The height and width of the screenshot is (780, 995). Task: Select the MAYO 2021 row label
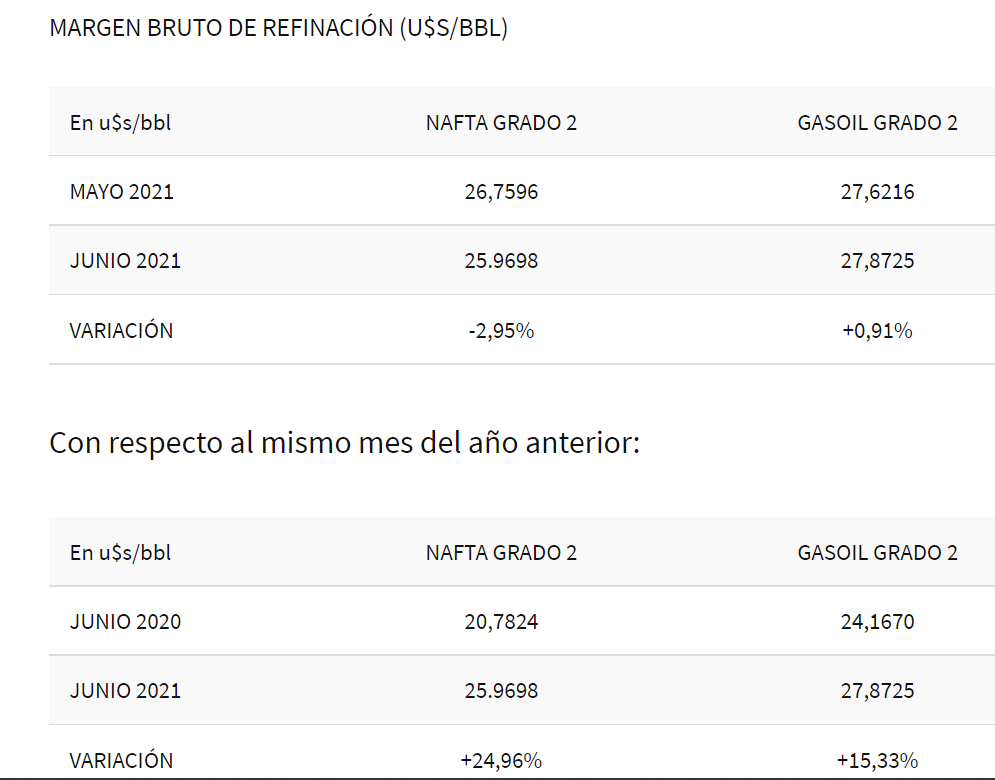pos(121,191)
